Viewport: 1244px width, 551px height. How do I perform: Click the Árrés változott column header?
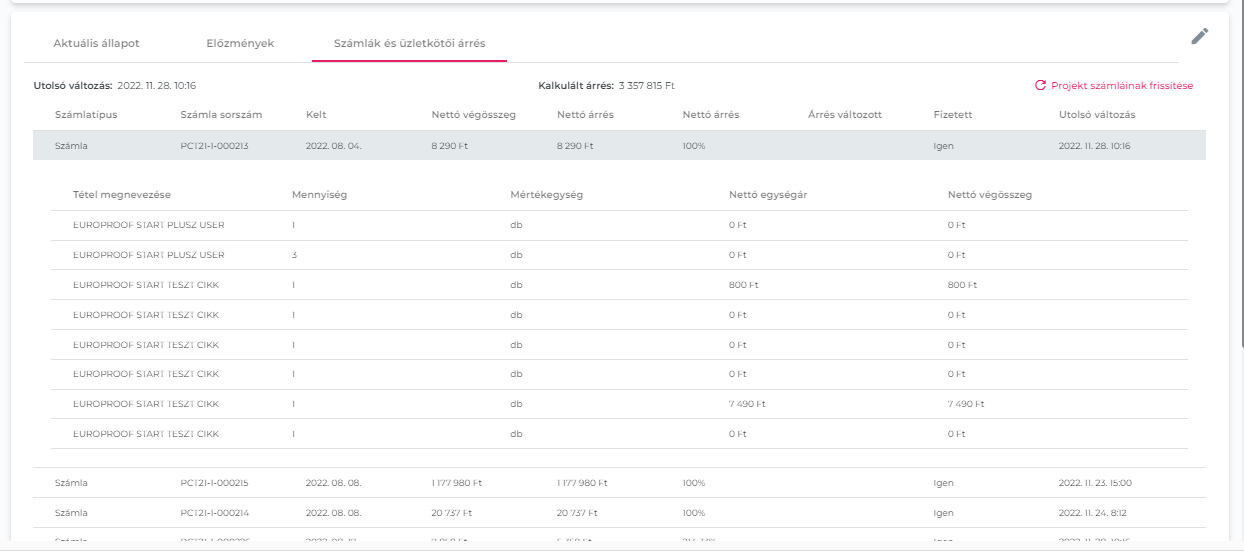845,115
